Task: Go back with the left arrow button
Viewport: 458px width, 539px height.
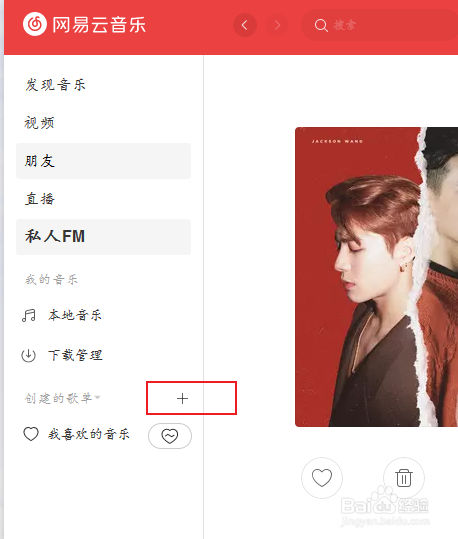Action: (245, 25)
